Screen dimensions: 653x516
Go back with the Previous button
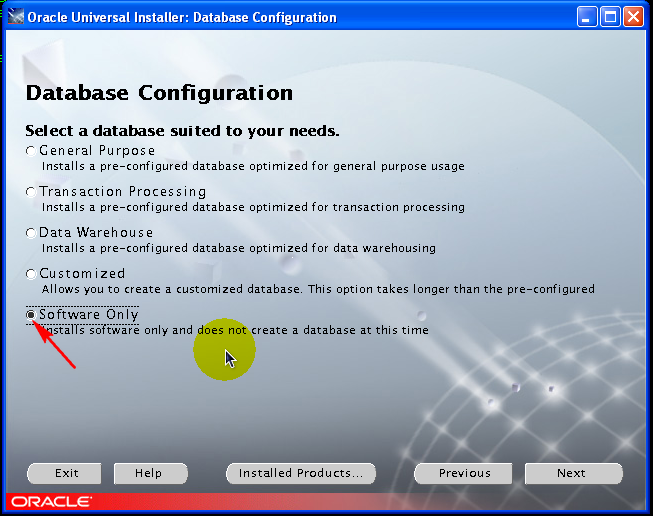click(463, 474)
